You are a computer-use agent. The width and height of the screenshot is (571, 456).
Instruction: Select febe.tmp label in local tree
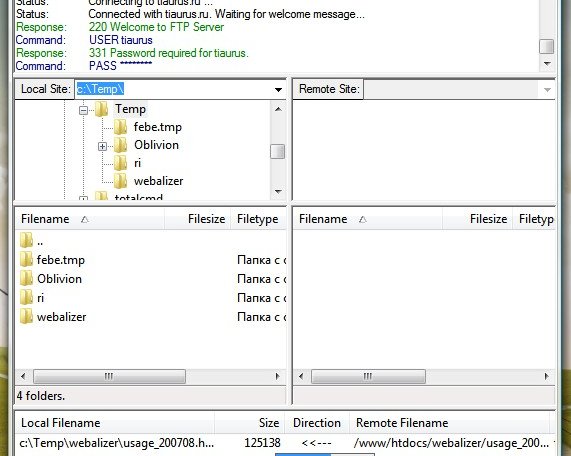pyautogui.click(x=158, y=127)
